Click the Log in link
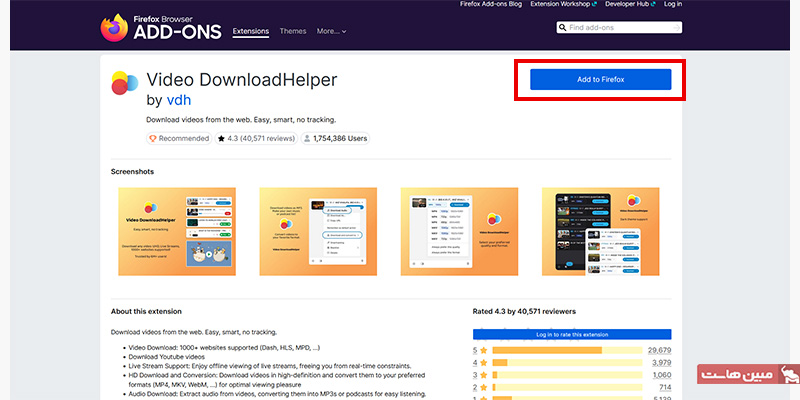800x400 pixels. tap(673, 4)
